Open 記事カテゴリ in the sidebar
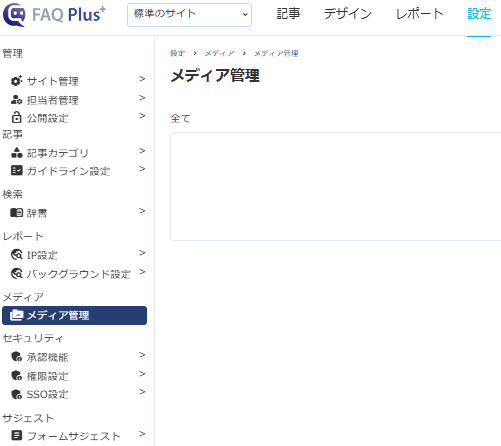This screenshot has height=446, width=501. (57, 153)
